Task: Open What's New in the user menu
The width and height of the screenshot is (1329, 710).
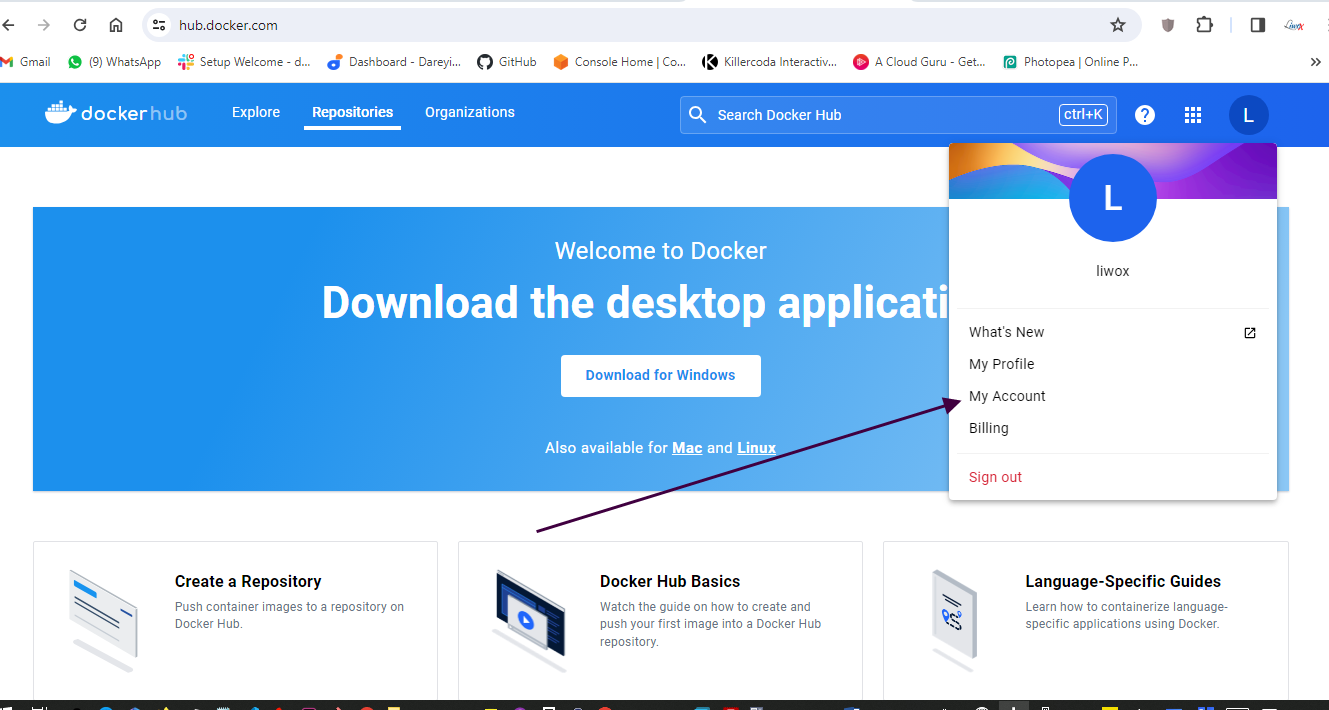Action: tap(1006, 332)
